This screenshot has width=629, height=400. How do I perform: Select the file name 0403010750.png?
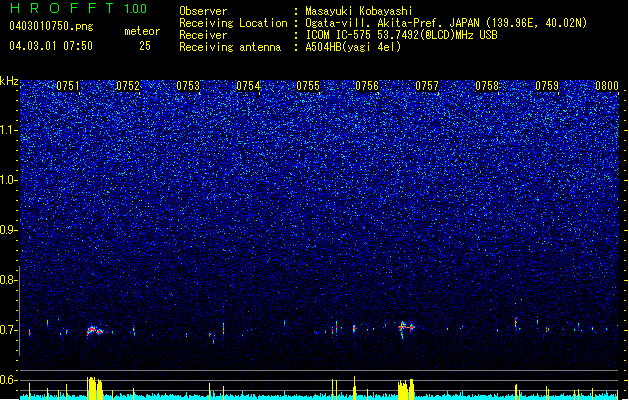coord(51,26)
